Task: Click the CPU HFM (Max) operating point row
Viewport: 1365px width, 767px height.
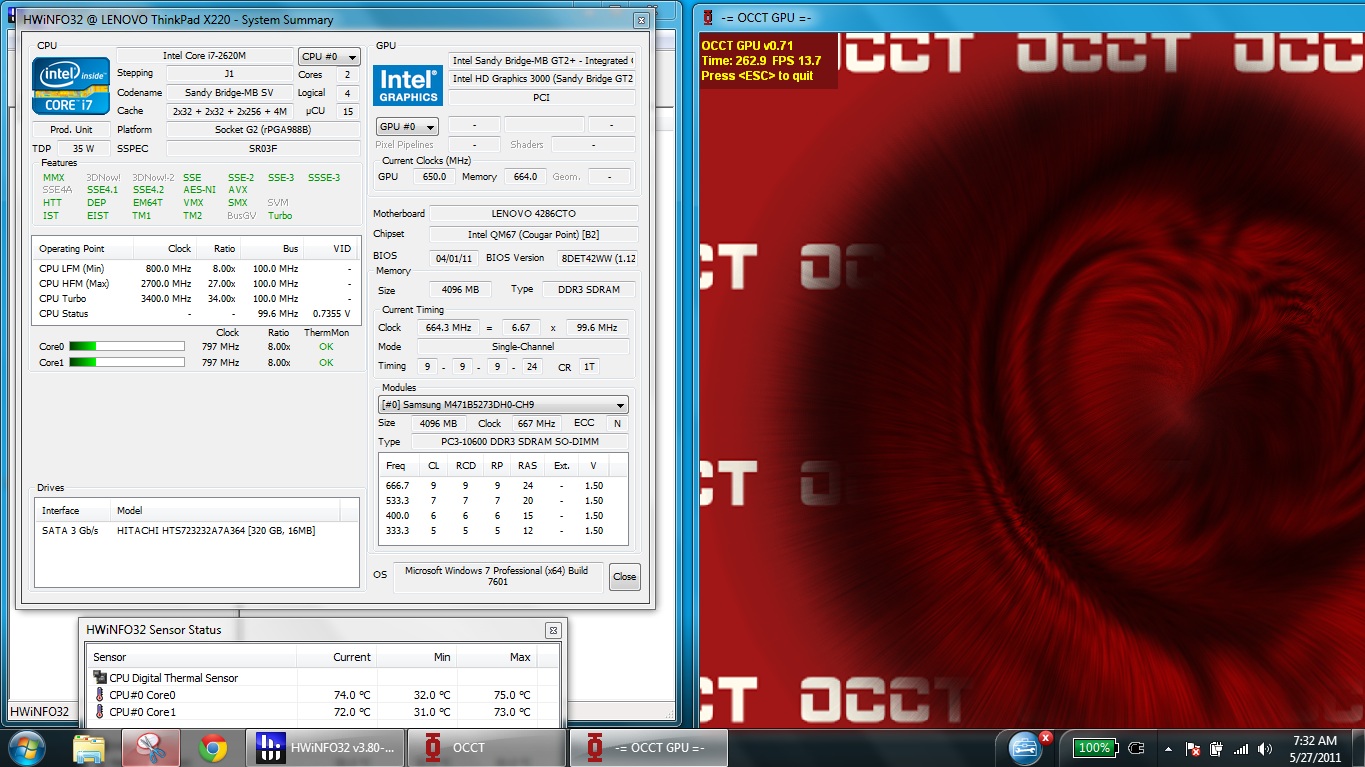Action: [x=195, y=284]
